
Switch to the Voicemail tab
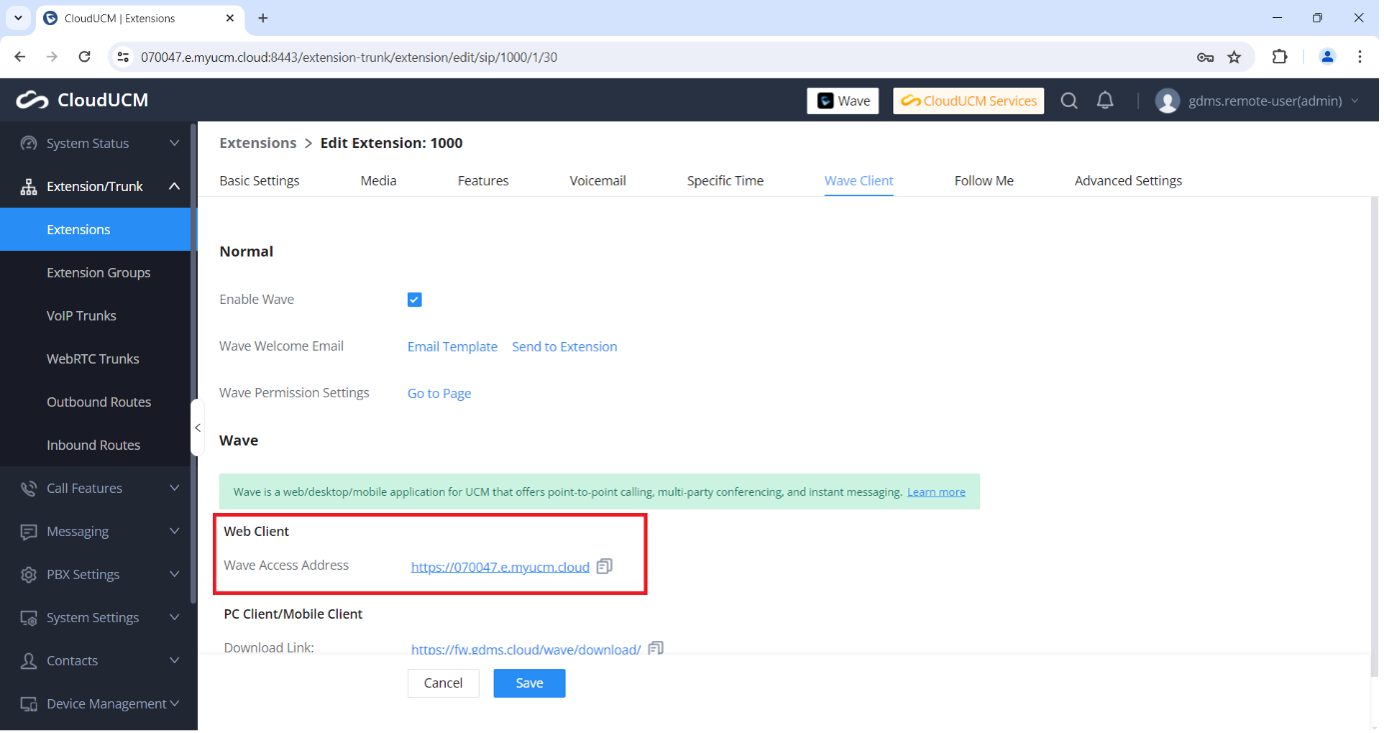tap(597, 181)
